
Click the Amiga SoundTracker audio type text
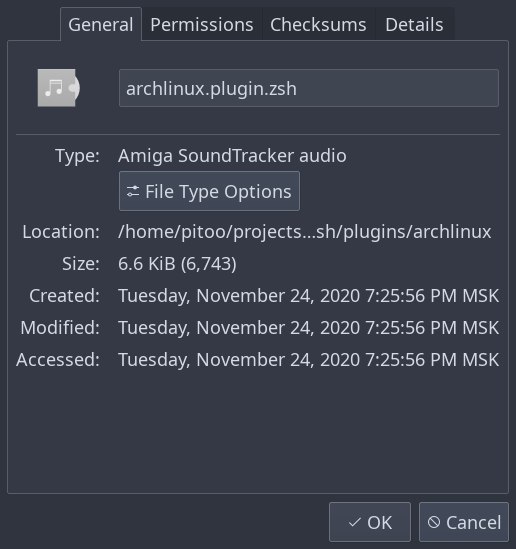232,155
